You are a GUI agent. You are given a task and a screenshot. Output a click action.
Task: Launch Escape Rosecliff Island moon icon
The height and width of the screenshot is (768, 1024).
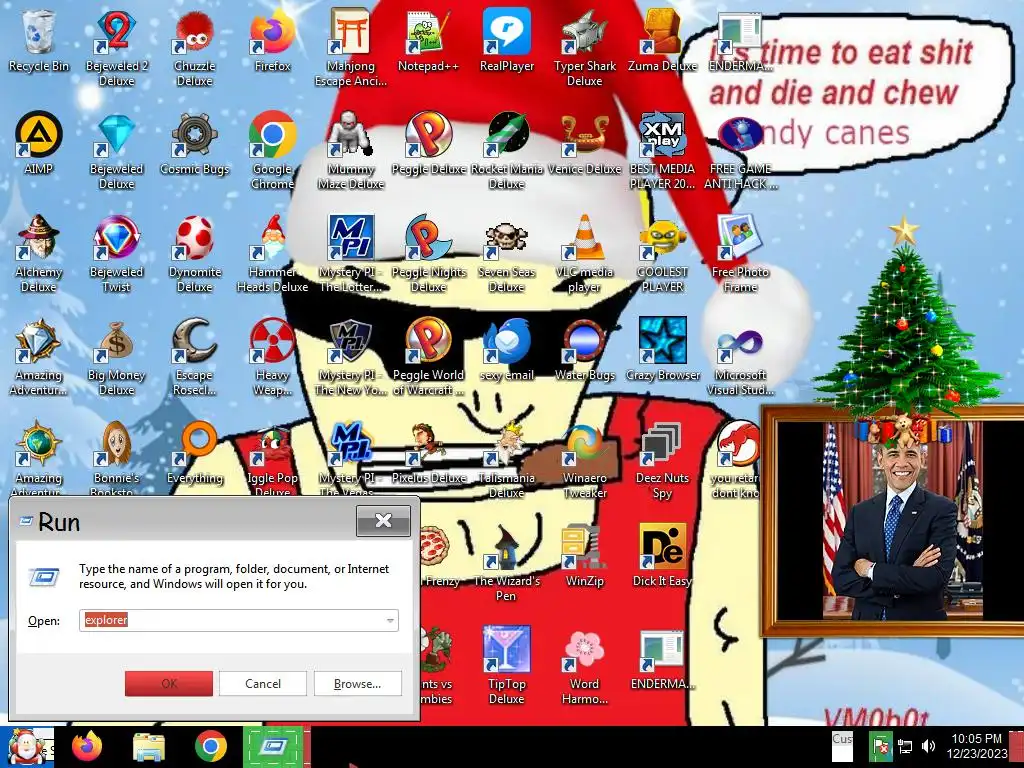(195, 357)
